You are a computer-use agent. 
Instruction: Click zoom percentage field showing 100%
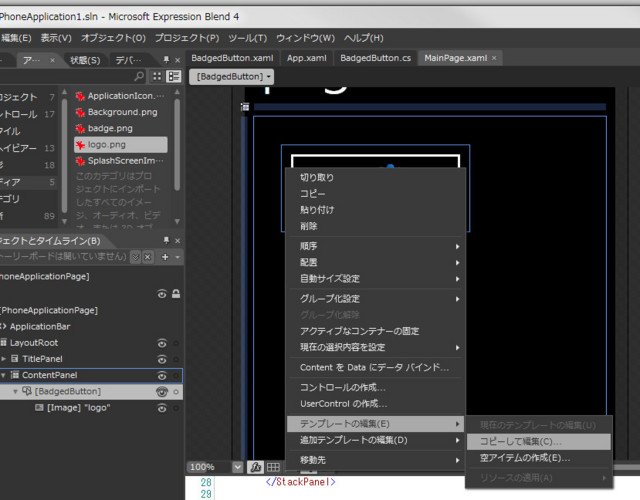tap(209, 467)
